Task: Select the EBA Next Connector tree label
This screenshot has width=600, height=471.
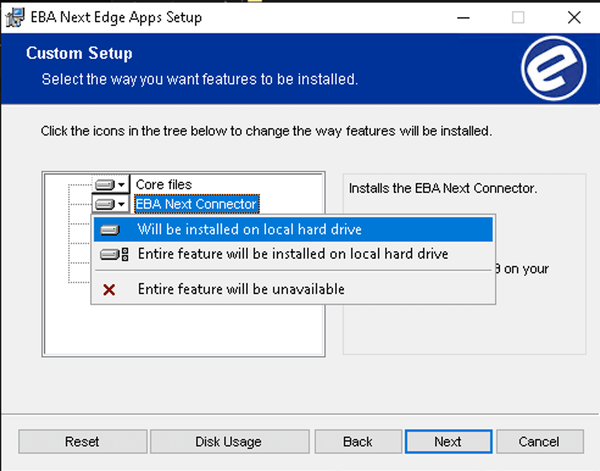Action: tap(196, 204)
